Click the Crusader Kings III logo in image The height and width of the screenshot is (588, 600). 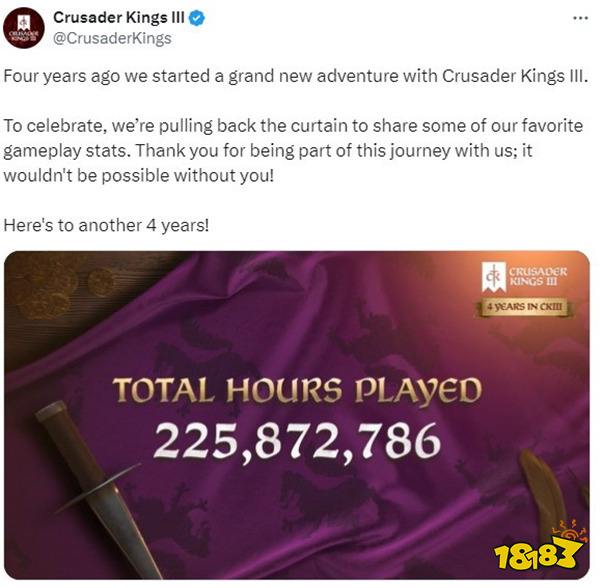[524, 277]
